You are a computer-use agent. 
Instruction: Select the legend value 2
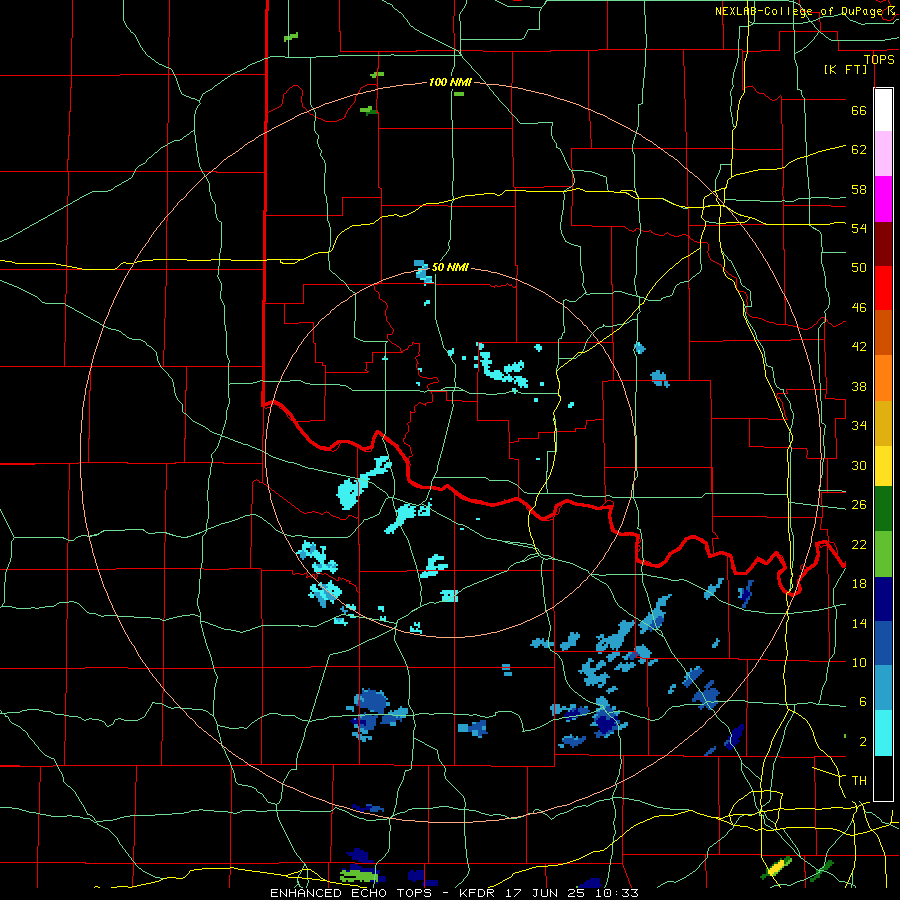862,742
